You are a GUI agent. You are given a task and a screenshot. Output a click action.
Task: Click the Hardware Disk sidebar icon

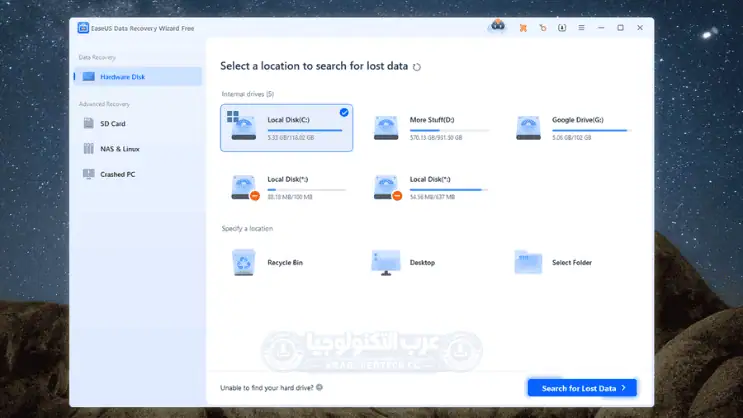(89, 76)
